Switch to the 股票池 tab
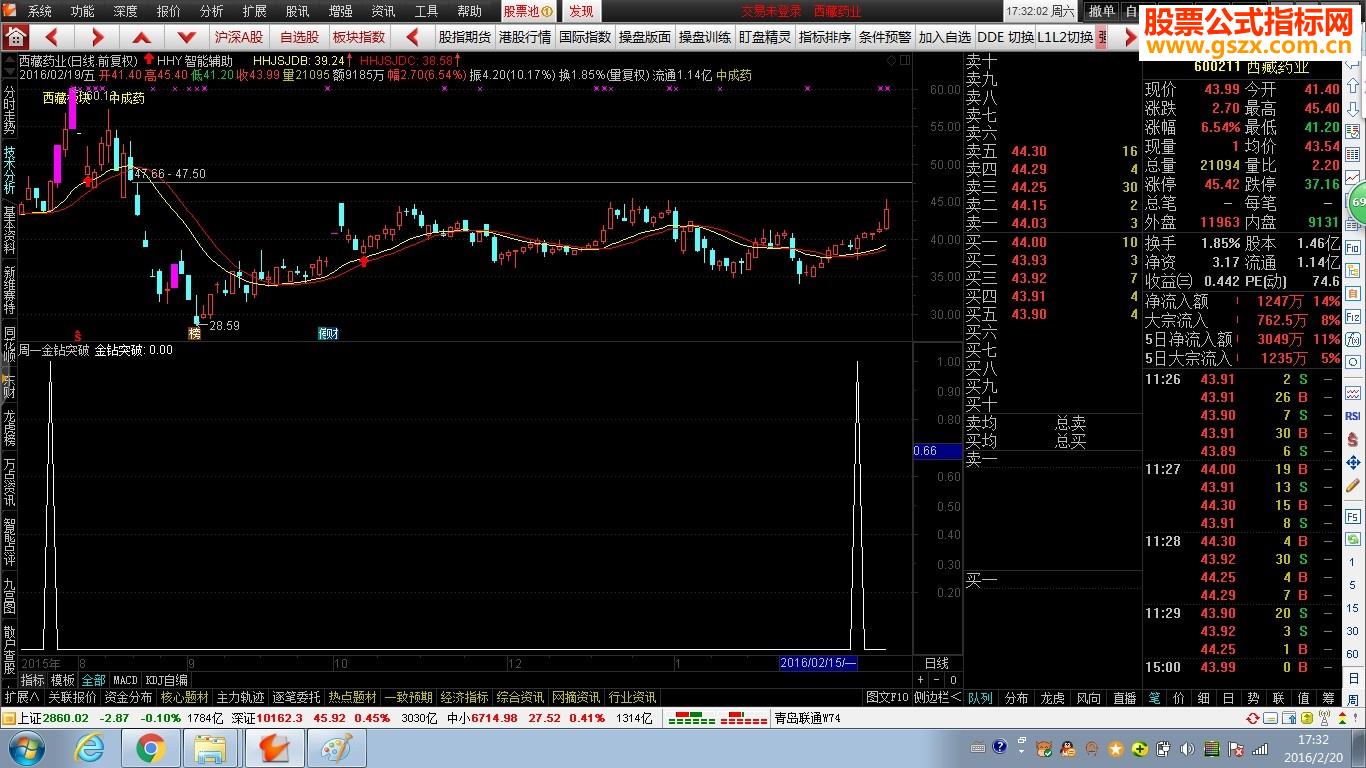1366x768 pixels. [x=527, y=11]
